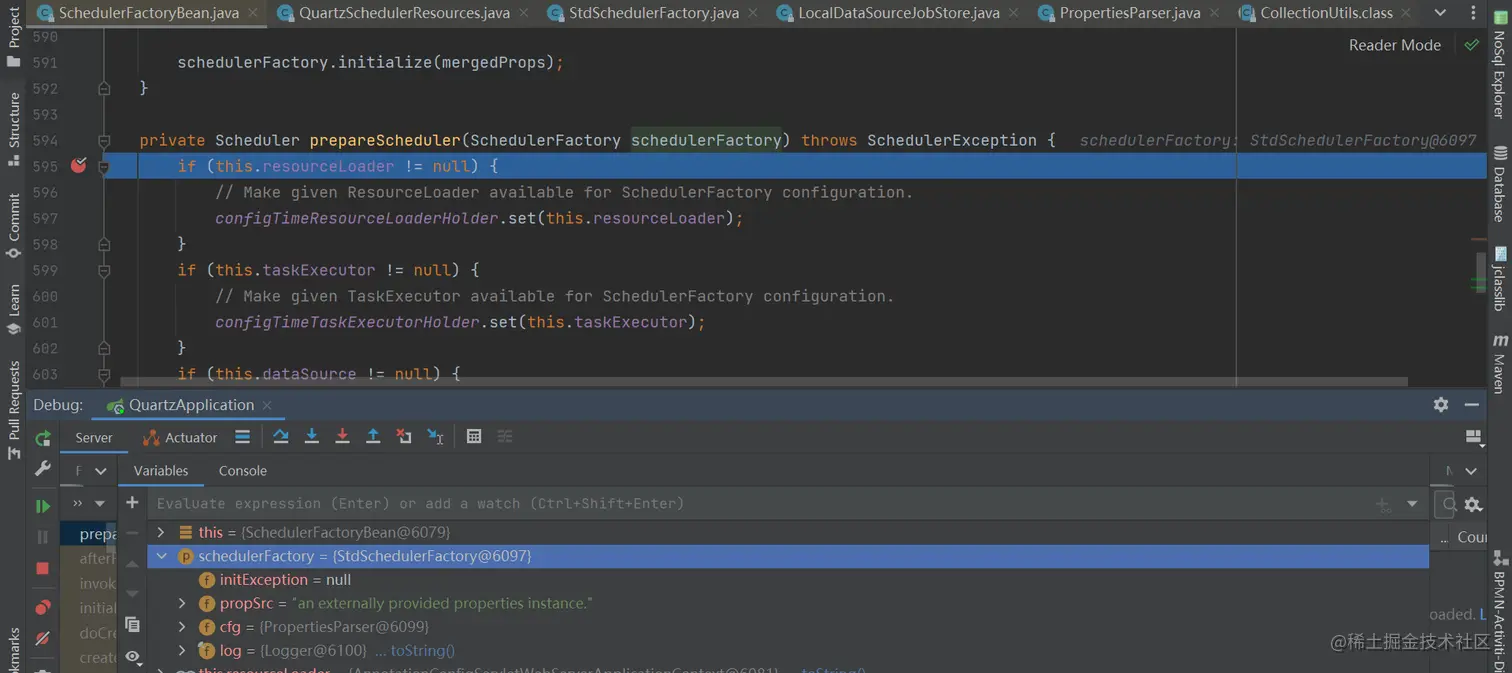Image resolution: width=1512 pixels, height=673 pixels.
Task: Click Trace Current Stream Chain icon
Action: [x=505, y=437]
